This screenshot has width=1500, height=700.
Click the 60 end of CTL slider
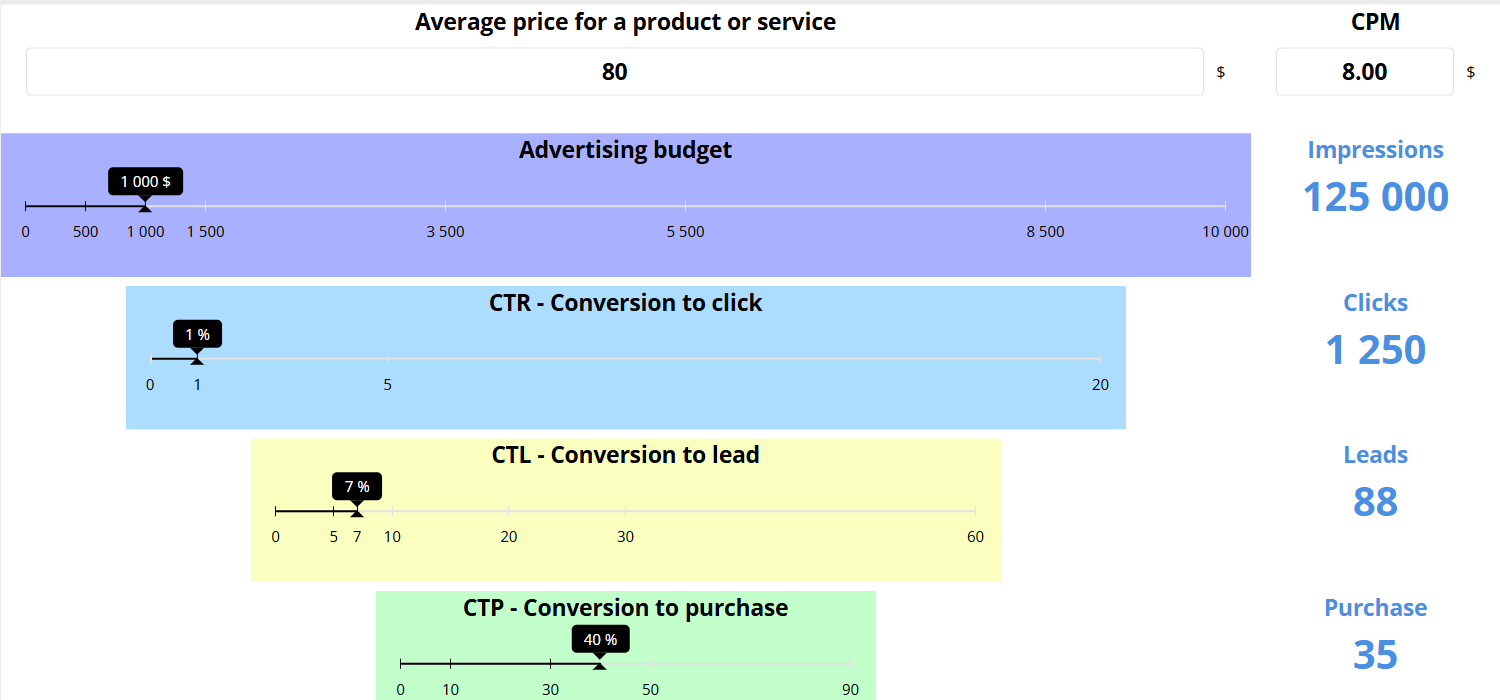(975, 511)
